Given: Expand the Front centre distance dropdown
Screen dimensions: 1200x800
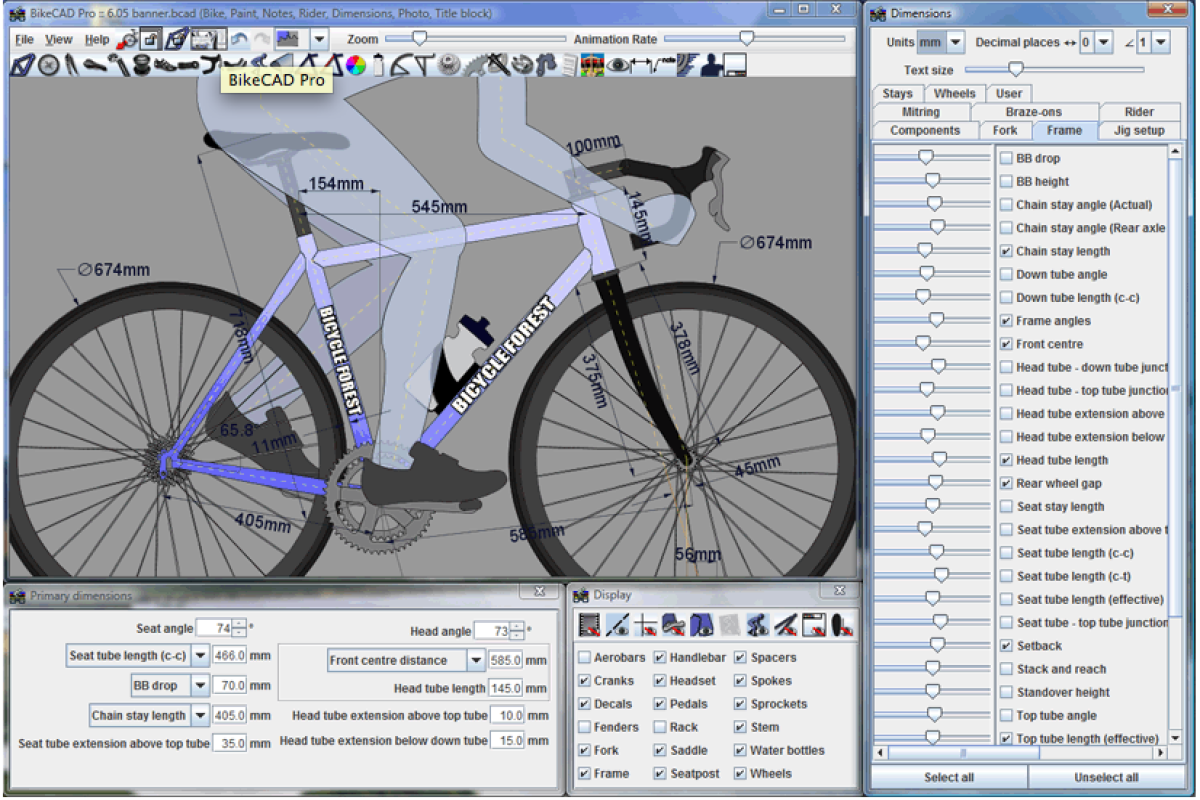Looking at the screenshot, I should [475, 660].
